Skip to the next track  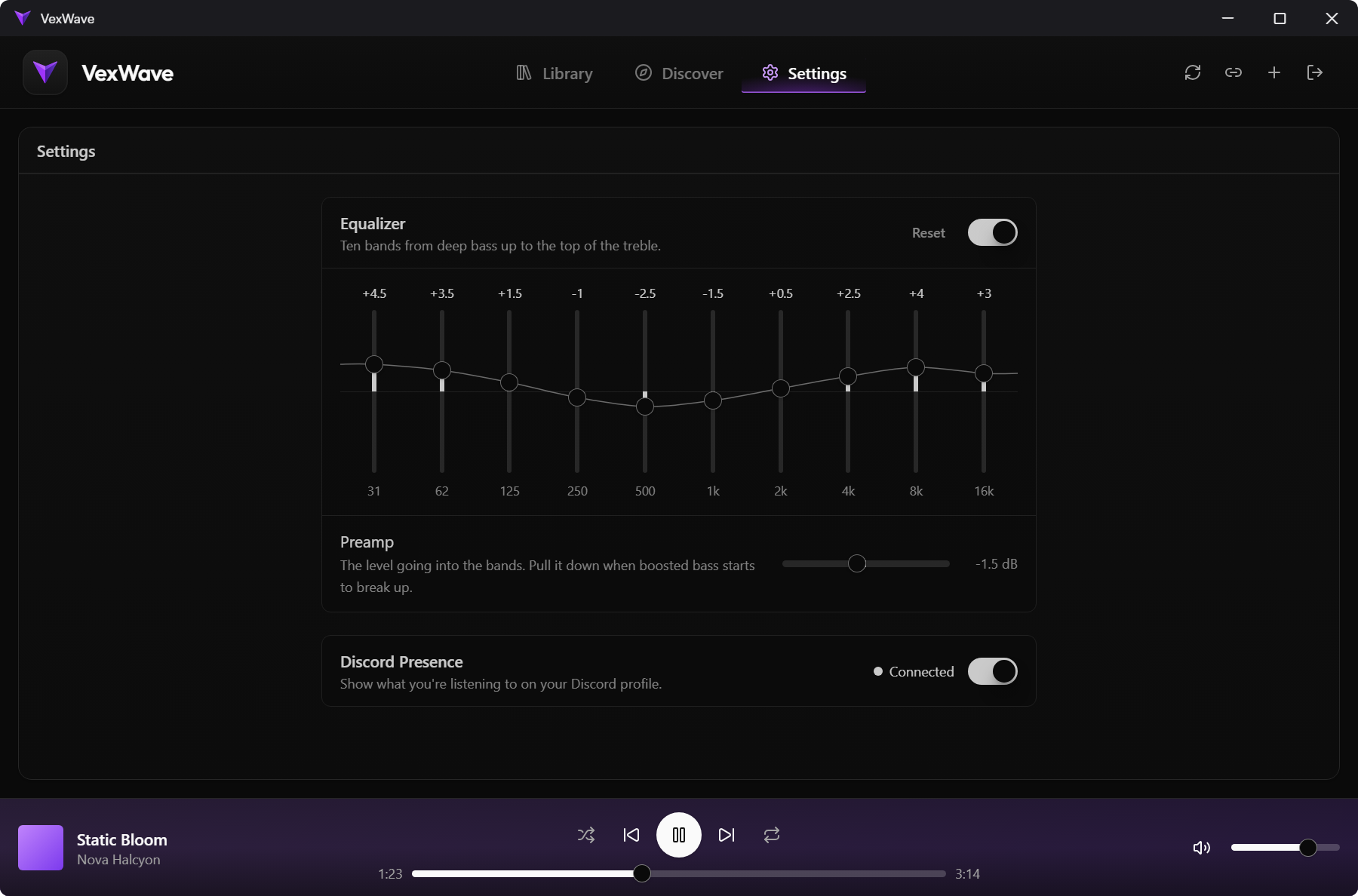click(x=727, y=835)
